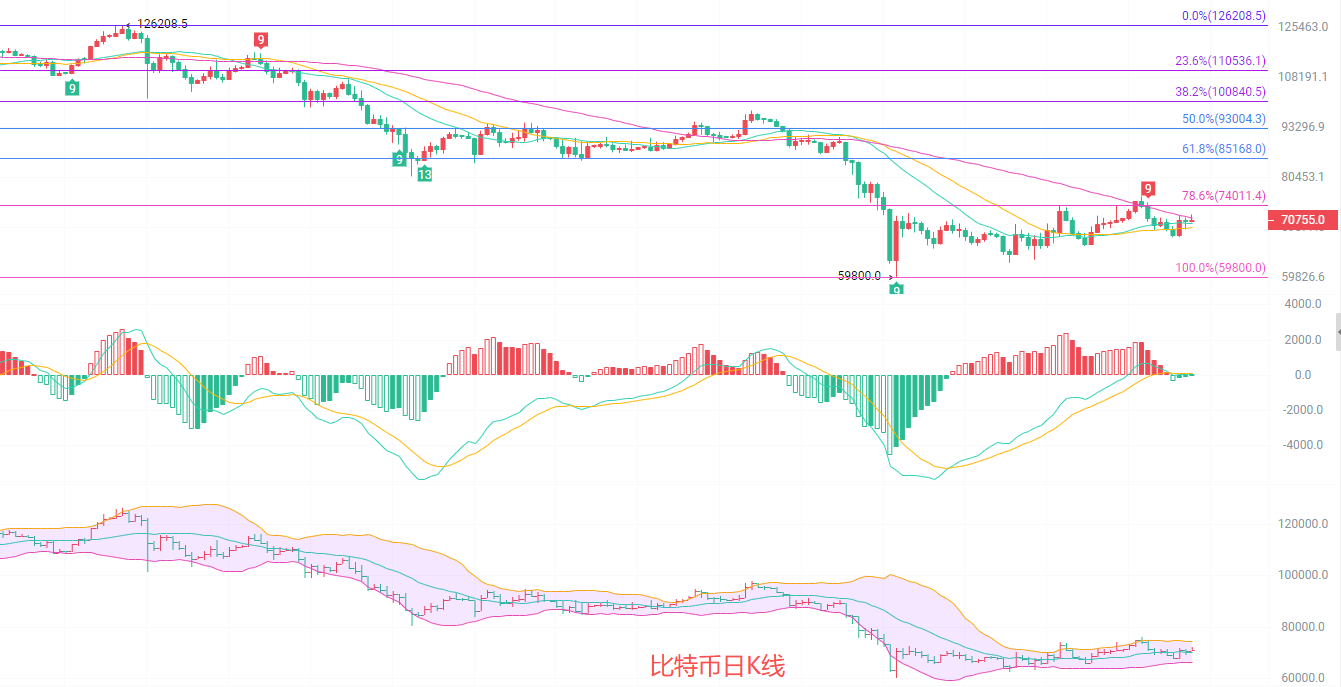Click the 120000.0 Bollinger axis label
Viewport: 1341px width, 687px height.
click(1305, 524)
